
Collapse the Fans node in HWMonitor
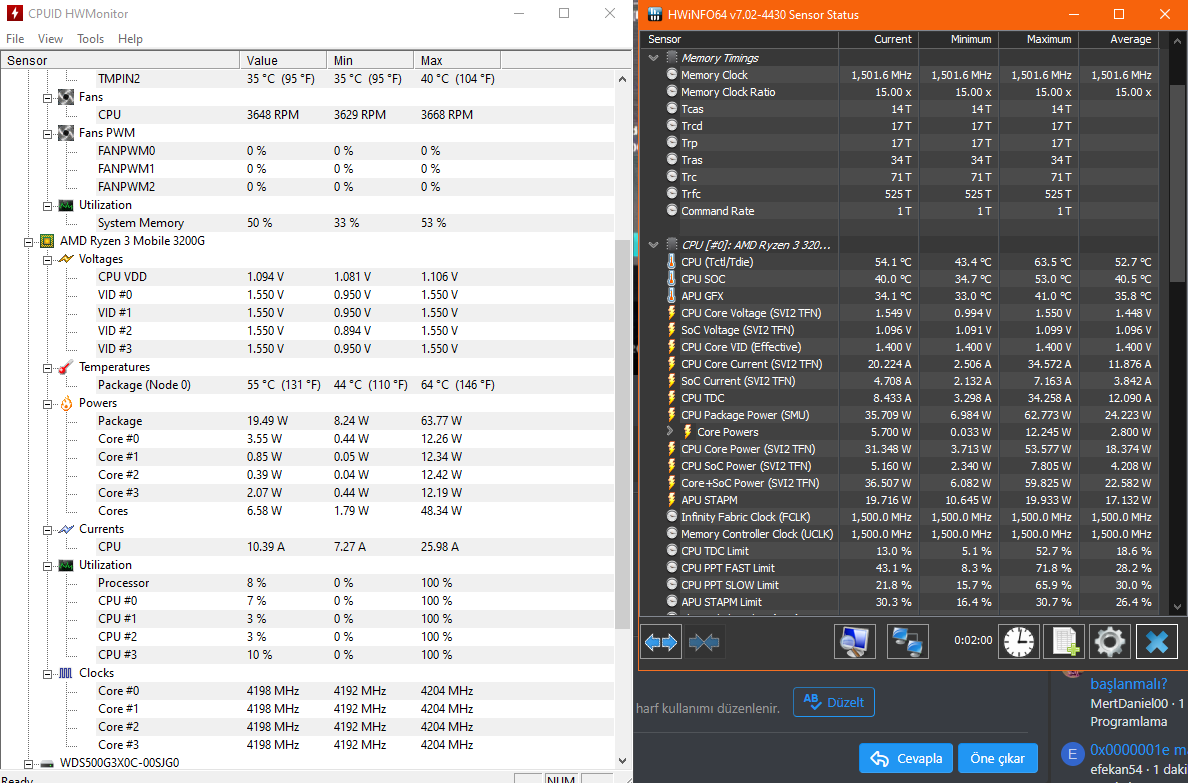pos(48,98)
